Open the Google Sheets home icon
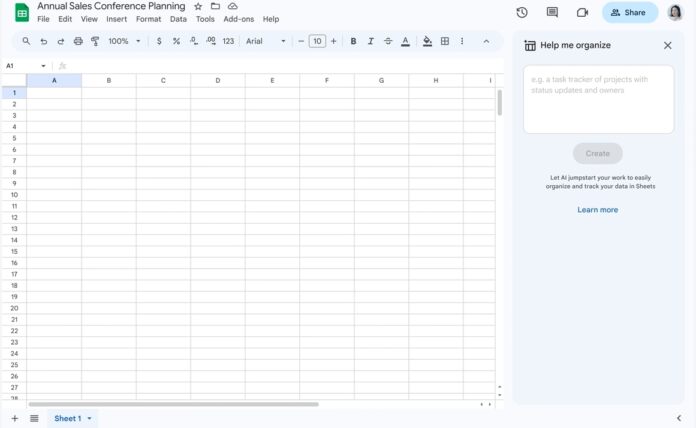 pos(21,12)
